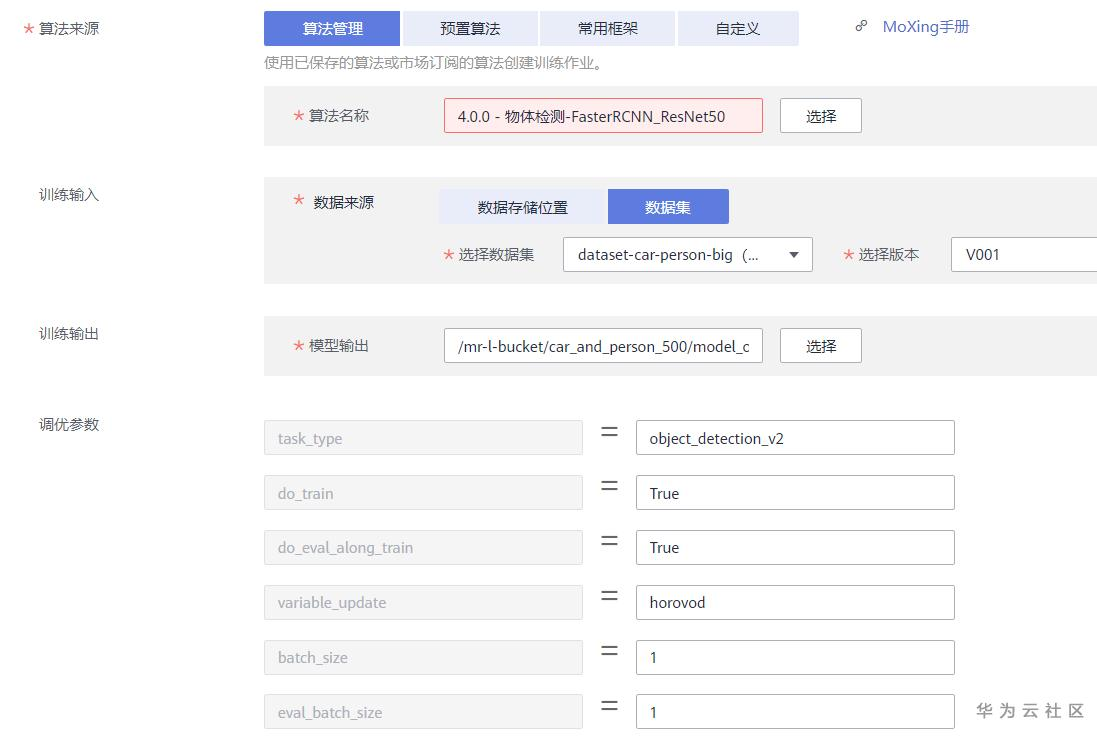Edit the batch_size value field
The image size is (1097, 736).
(795, 657)
